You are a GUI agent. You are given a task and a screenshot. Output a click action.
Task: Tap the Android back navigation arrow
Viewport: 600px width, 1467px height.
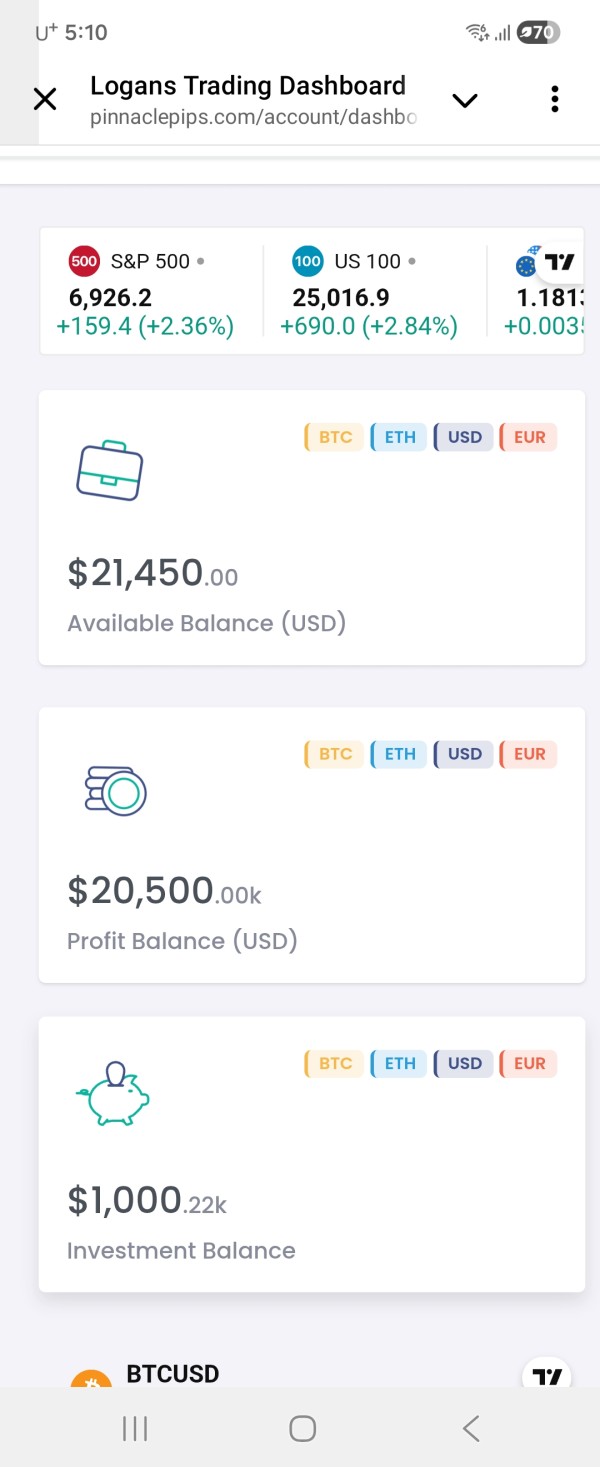pos(471,1429)
